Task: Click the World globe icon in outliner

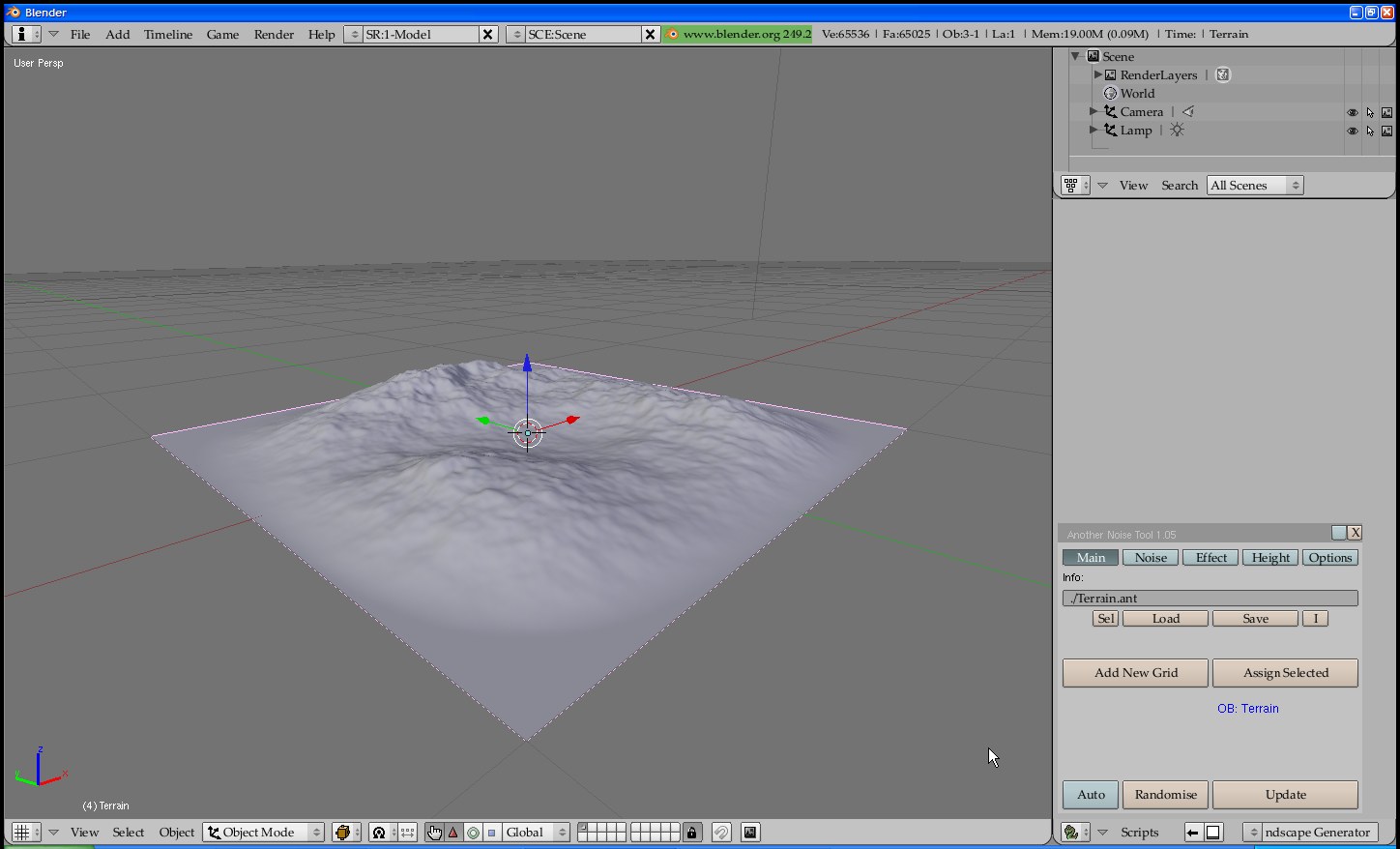Action: pos(1110,94)
